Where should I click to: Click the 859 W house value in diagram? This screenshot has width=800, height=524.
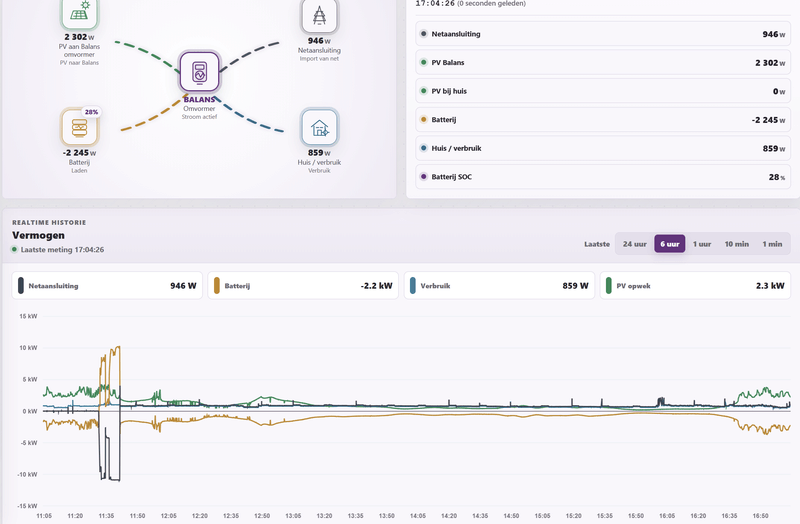(x=319, y=153)
